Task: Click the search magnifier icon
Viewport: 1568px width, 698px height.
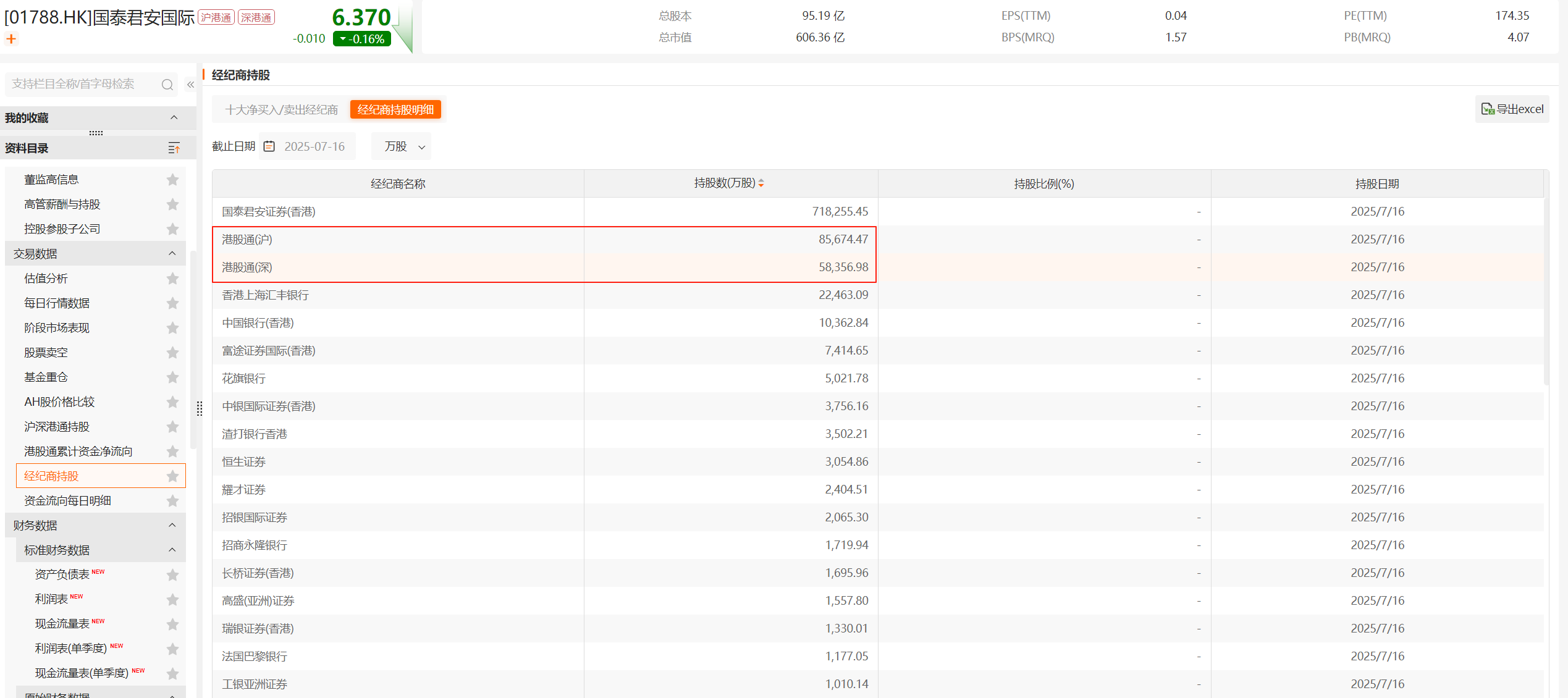Action: (x=167, y=85)
